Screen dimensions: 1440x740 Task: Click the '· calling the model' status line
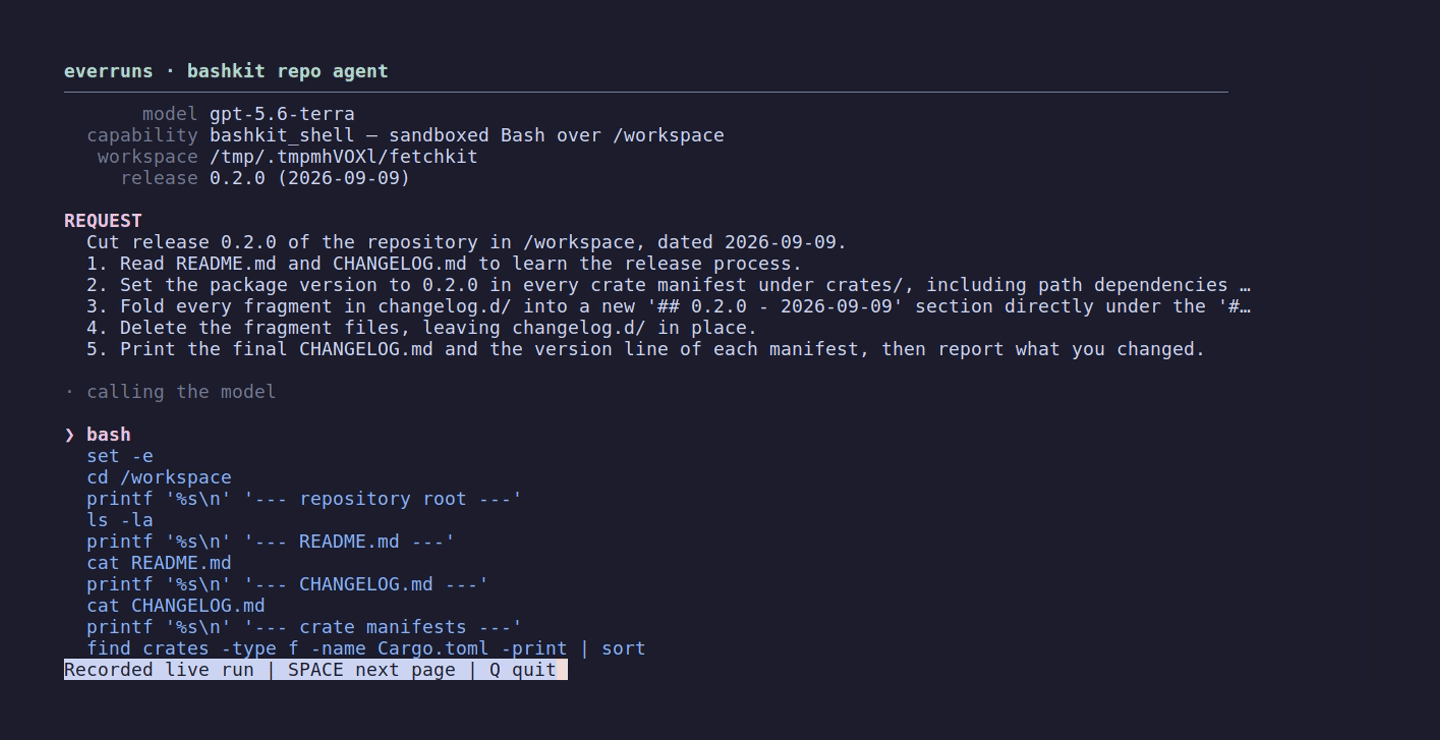pos(170,392)
